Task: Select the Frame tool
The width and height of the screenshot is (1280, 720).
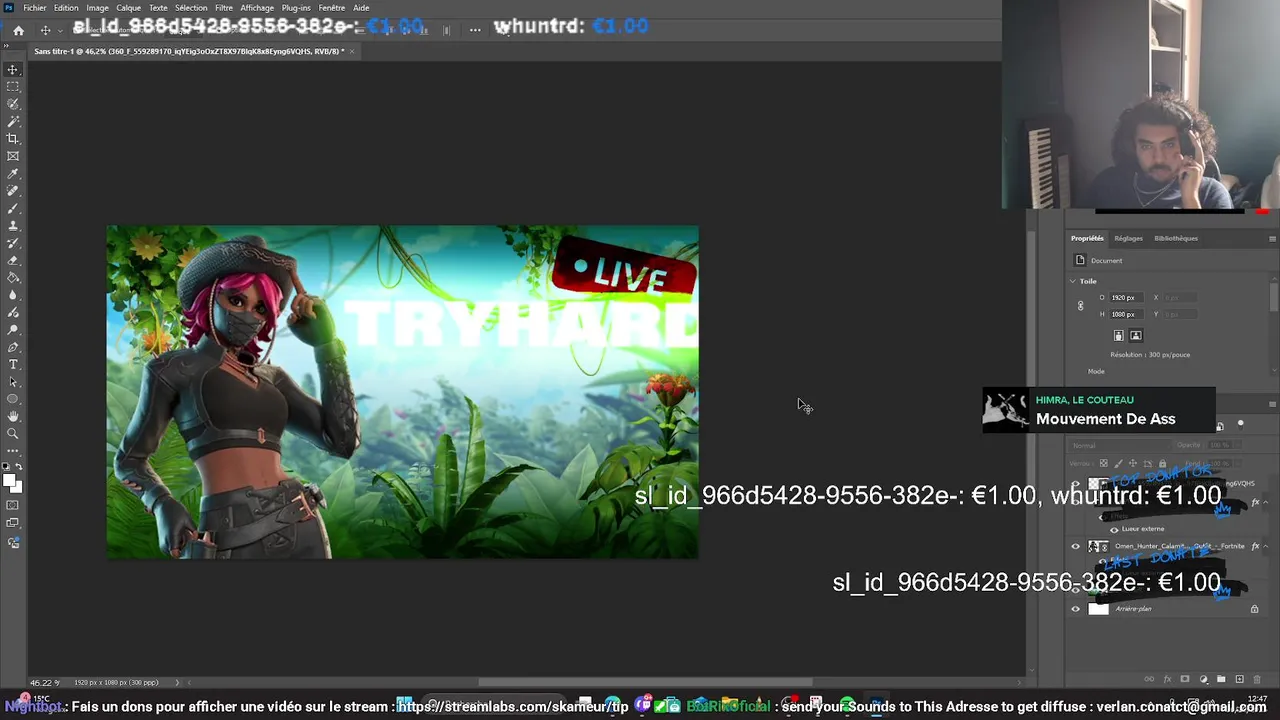Action: (x=13, y=156)
